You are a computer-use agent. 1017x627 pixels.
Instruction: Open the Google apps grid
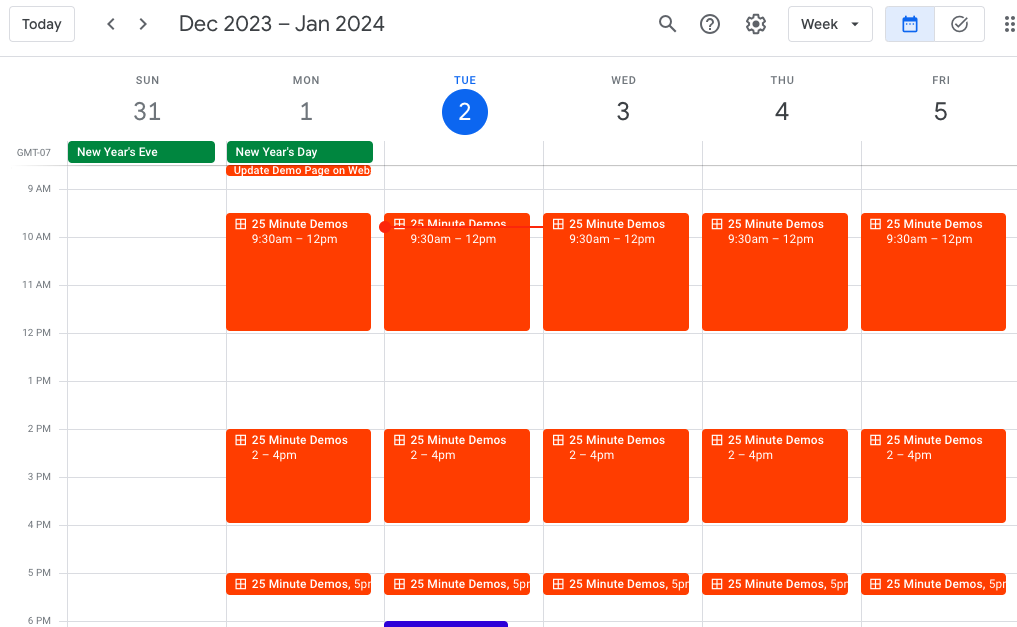[x=1008, y=24]
